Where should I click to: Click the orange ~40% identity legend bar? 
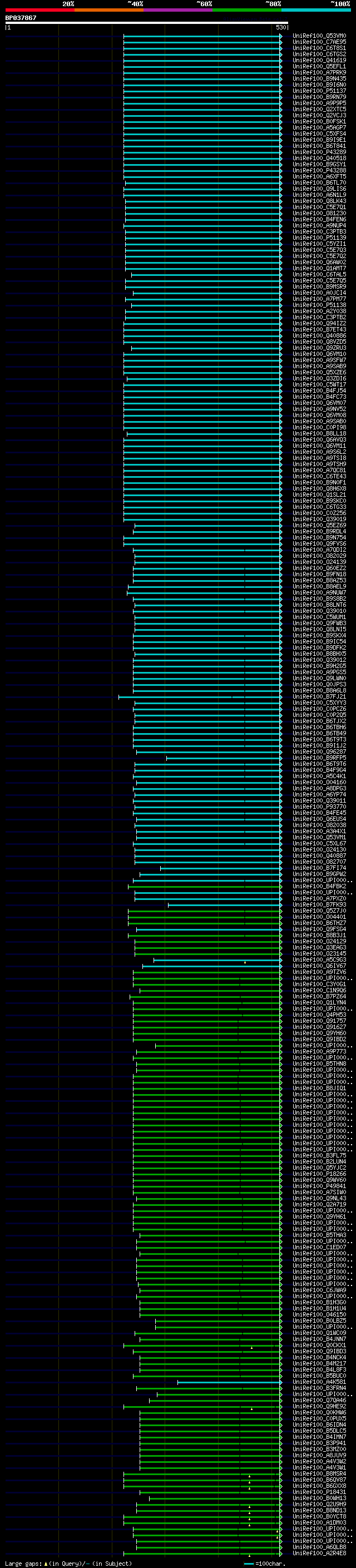pos(109,10)
